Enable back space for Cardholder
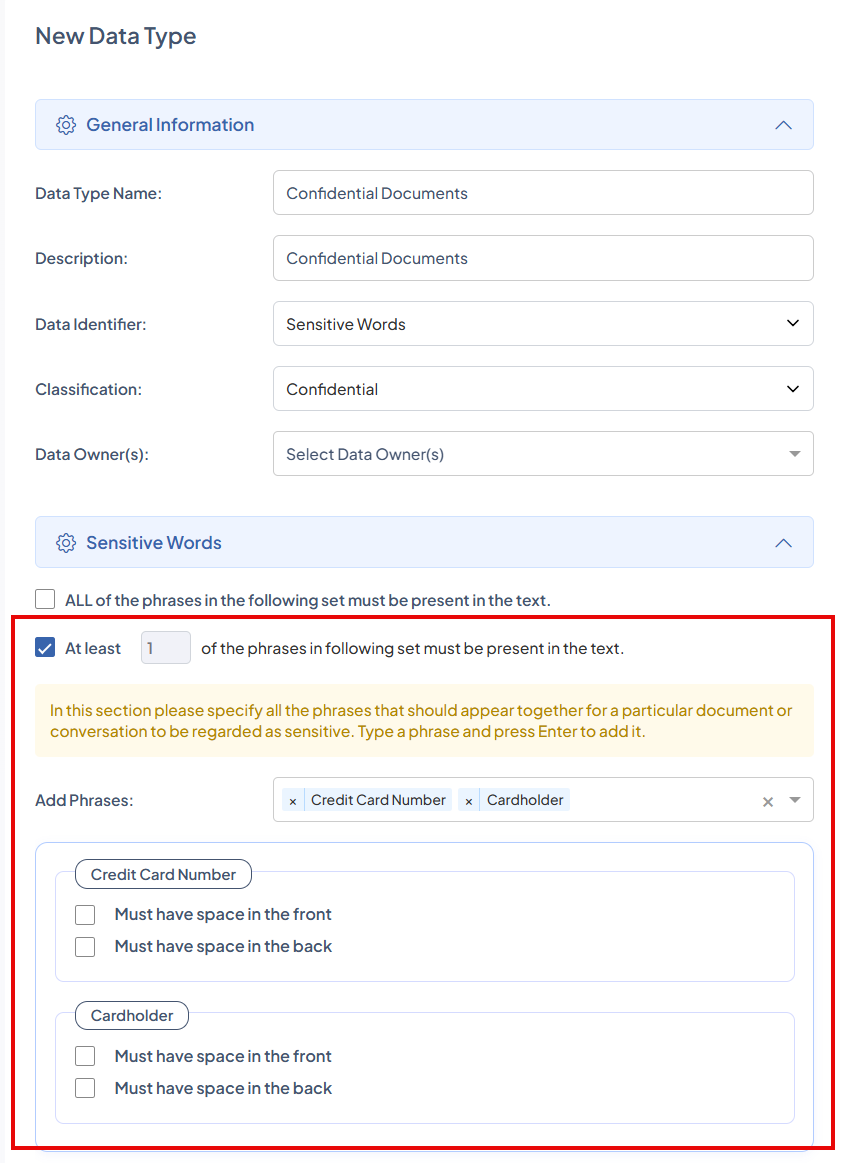Screen dimensions: 850x1163 point(85,1088)
